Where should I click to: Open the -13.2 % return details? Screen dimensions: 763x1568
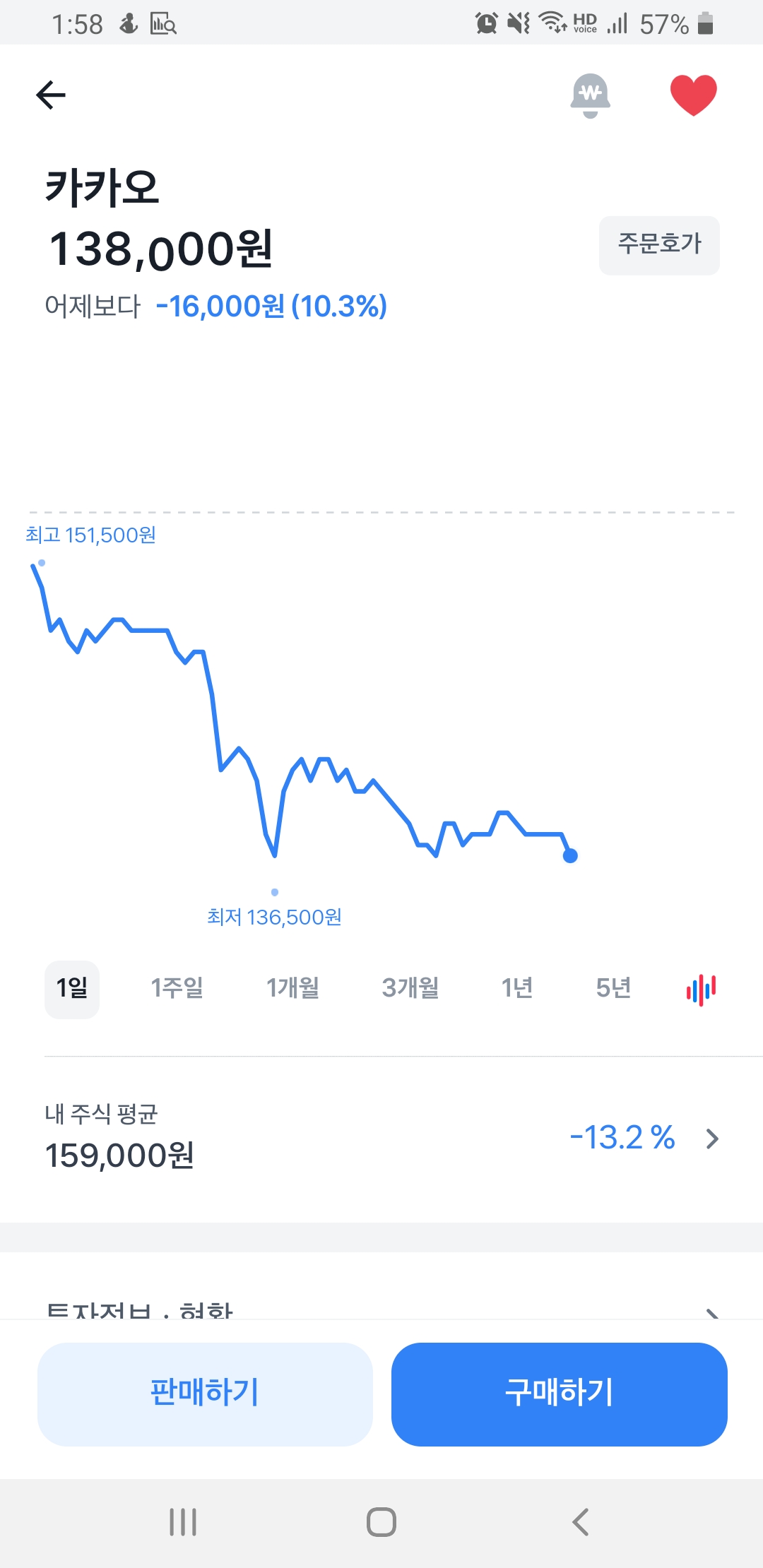[x=622, y=1138]
